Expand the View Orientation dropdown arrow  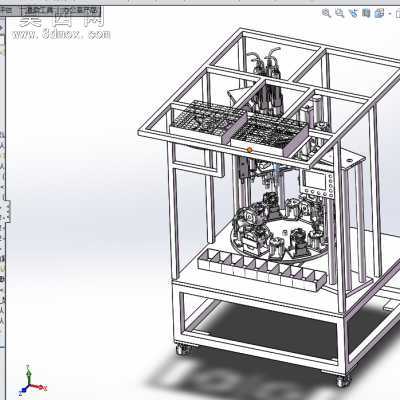point(389,13)
